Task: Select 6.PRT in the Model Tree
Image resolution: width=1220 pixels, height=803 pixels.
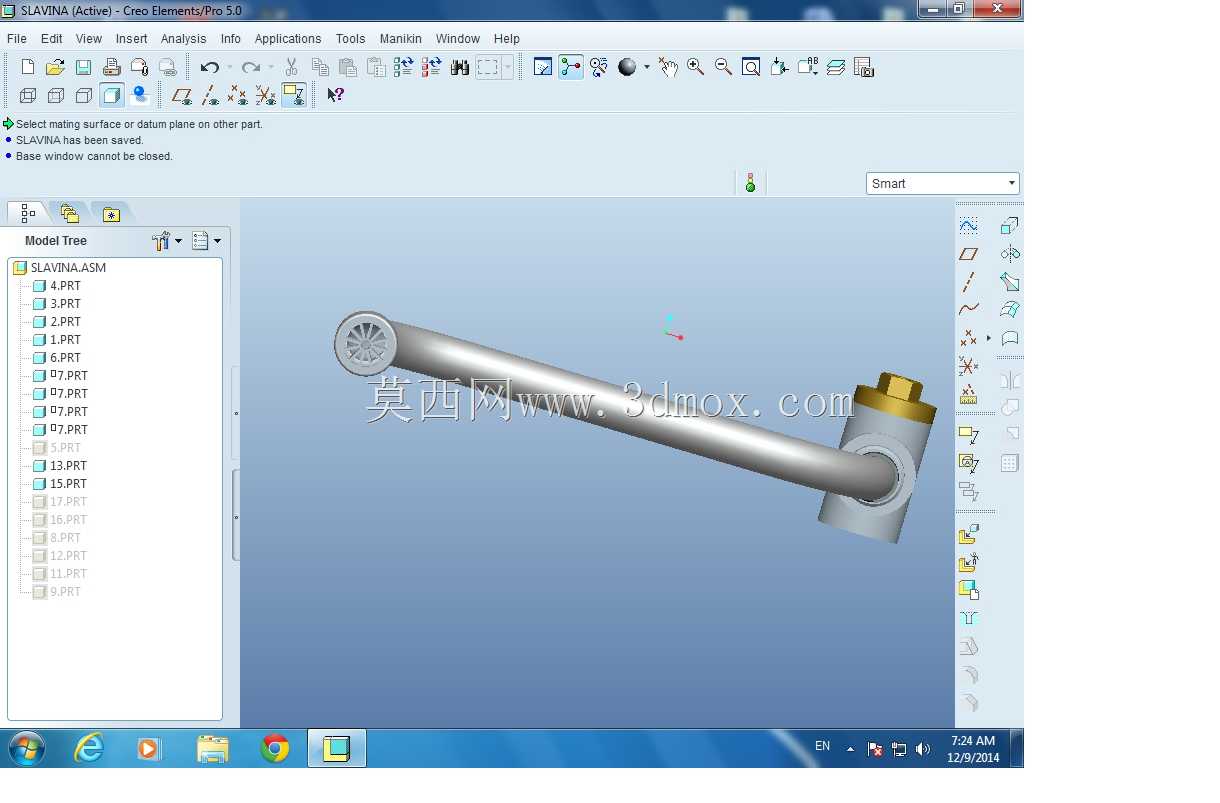Action: pyautogui.click(x=65, y=357)
